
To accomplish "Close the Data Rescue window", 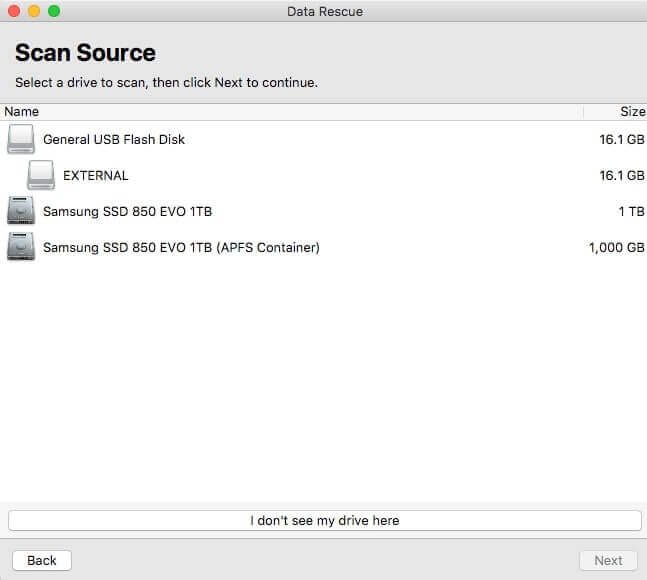I will [x=14, y=11].
